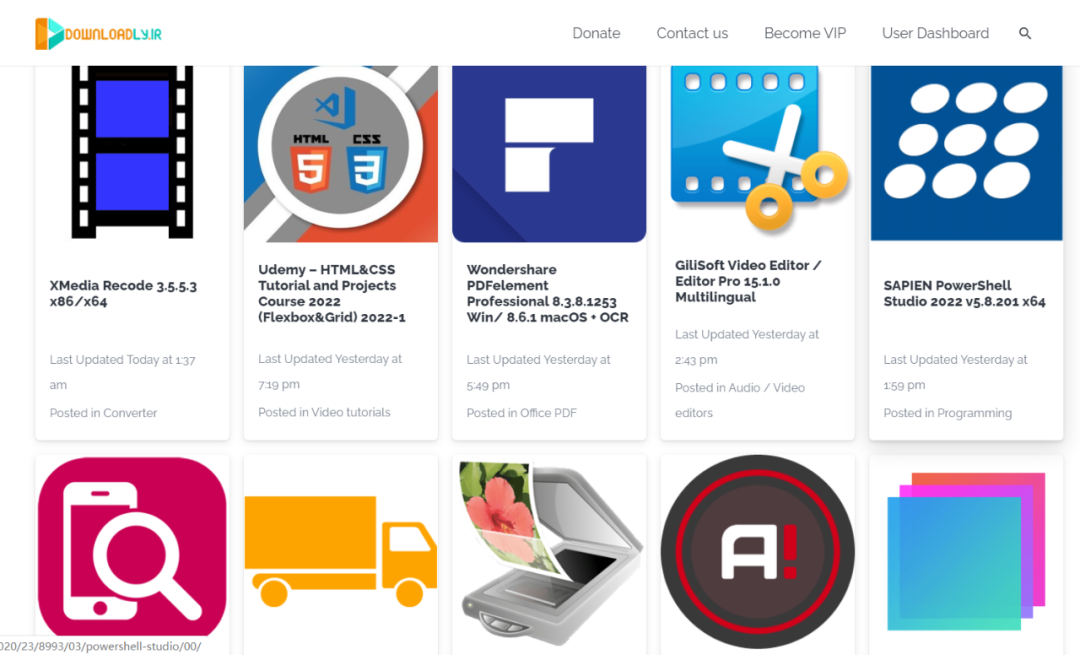This screenshot has height=655, width=1080.
Task: Click the orange delivery truck icon
Action: point(341,551)
